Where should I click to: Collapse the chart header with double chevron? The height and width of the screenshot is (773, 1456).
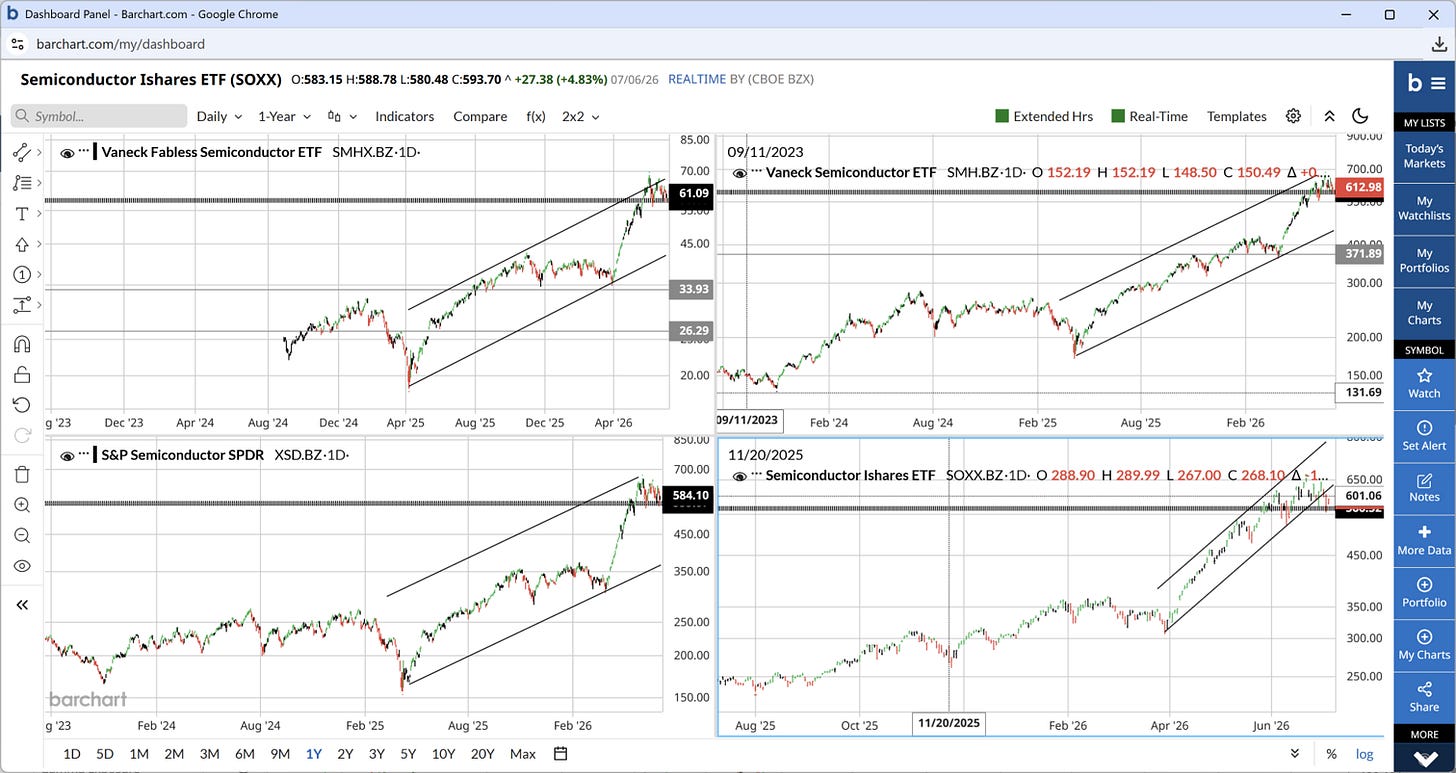tap(1329, 116)
